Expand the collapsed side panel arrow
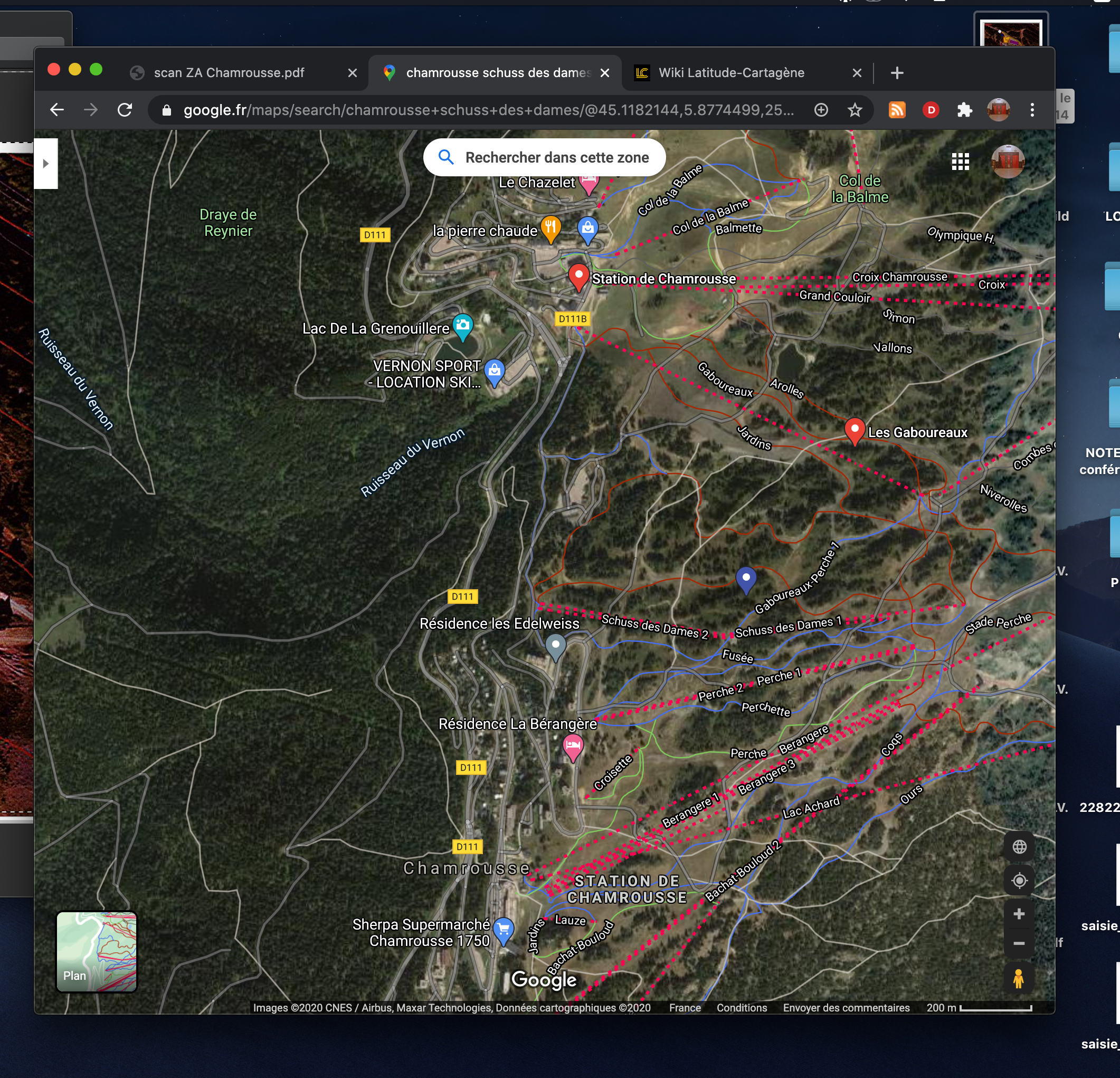Screen dimensions: 1120x1078 [x=46, y=164]
